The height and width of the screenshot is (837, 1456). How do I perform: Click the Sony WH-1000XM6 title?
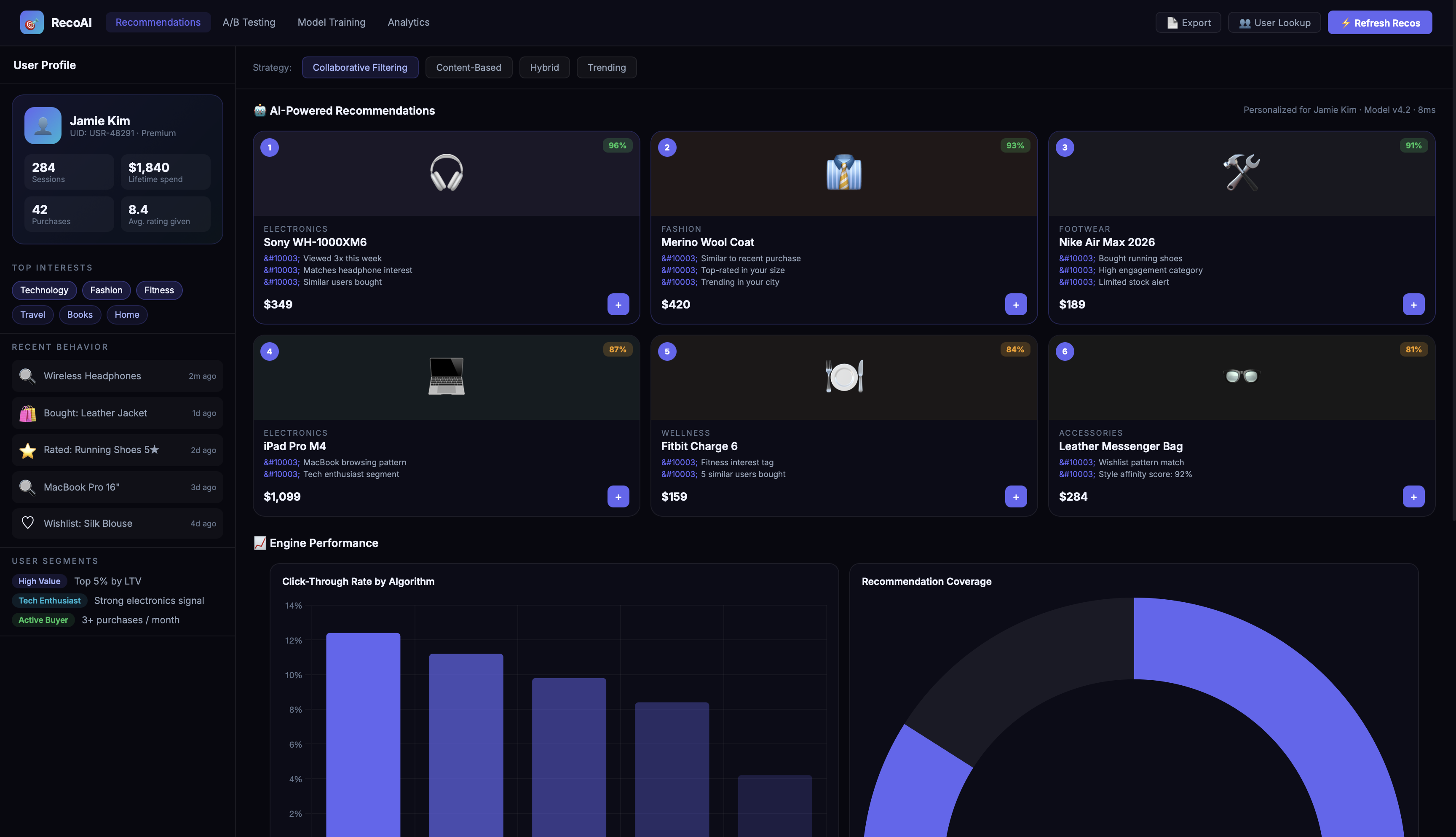pyautogui.click(x=315, y=243)
